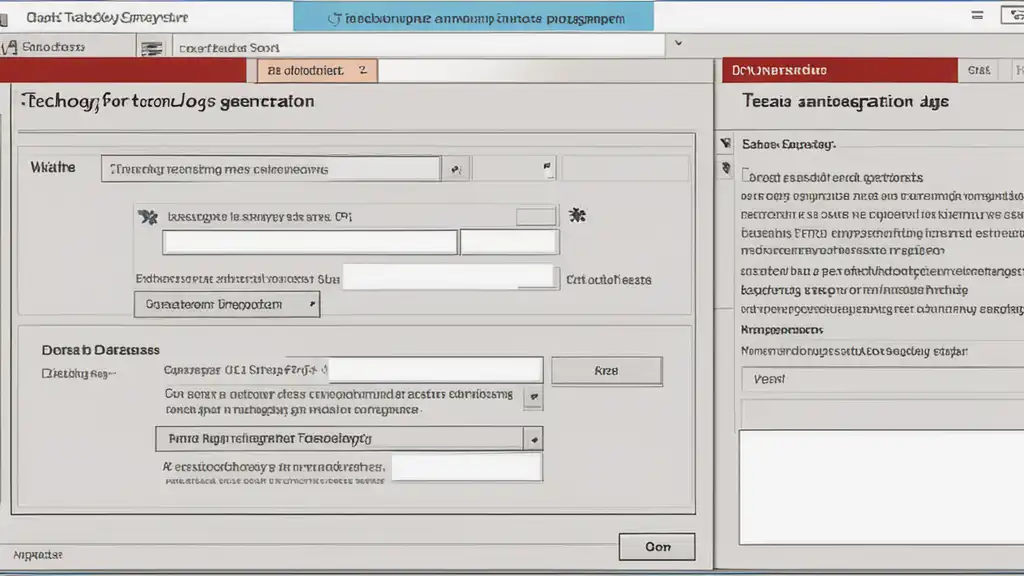Image resolution: width=1024 pixels, height=576 pixels.
Task: Click the gear-like icon right of the inner panel
Action: (577, 215)
